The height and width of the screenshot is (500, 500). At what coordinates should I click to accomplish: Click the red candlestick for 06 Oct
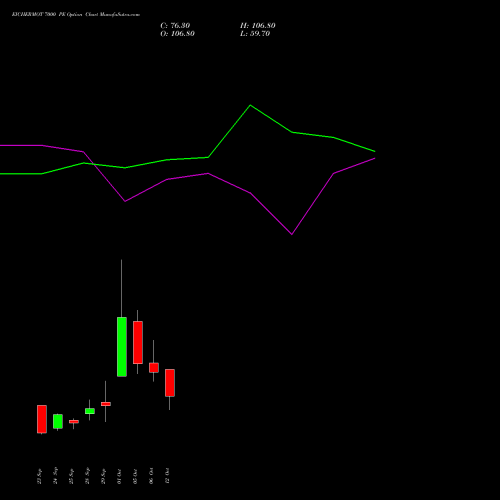[154, 368]
